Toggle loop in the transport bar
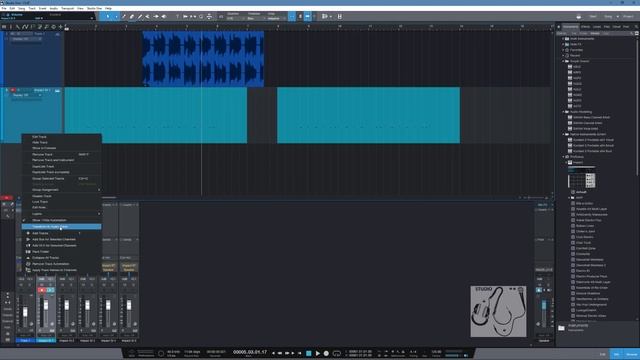The height and width of the screenshot is (360, 640). click(337, 353)
